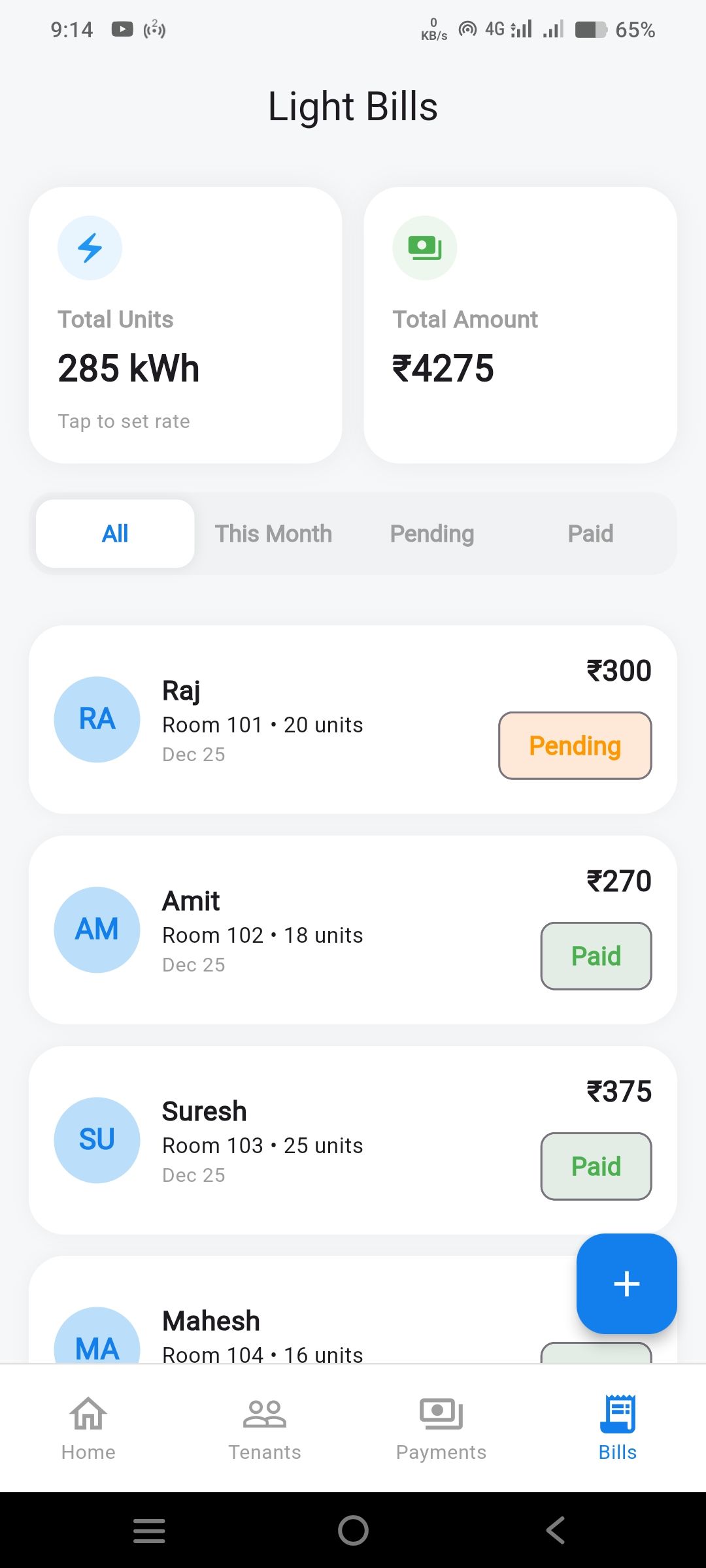Open the recent apps menu button
Image resolution: width=706 pixels, height=1568 pixels.
[x=149, y=1530]
